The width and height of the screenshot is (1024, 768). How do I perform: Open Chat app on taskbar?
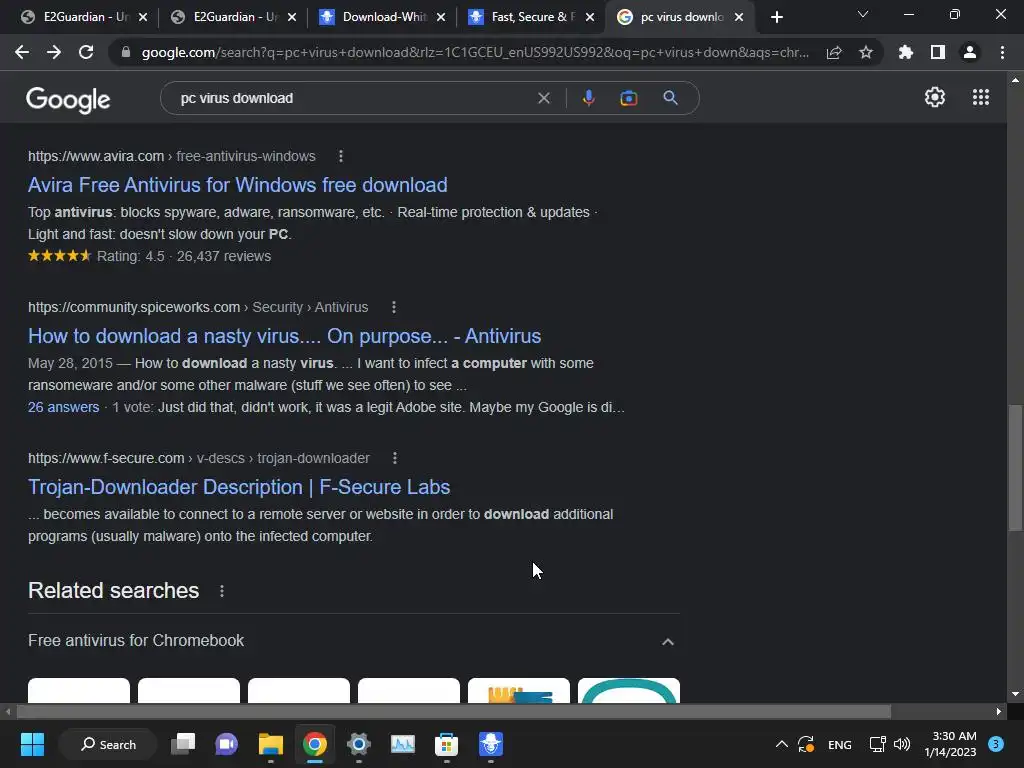click(x=227, y=744)
